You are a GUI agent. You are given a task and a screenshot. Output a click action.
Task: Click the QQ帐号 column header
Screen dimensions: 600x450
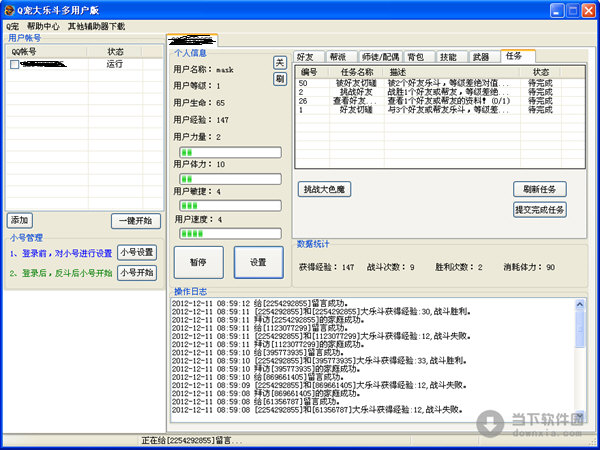pyautogui.click(x=47, y=52)
